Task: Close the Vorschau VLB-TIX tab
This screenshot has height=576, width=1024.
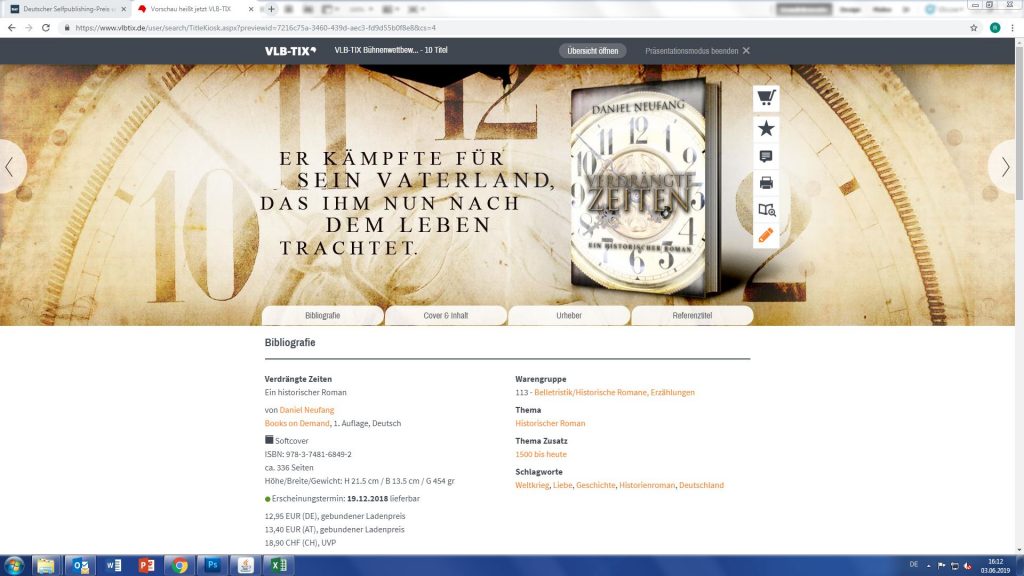Action: click(x=251, y=9)
